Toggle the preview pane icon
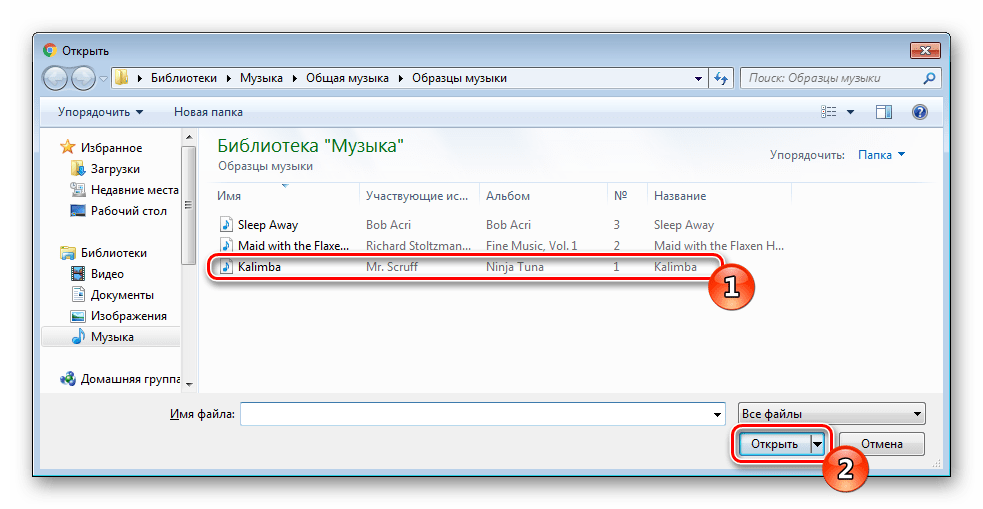Screen dimensions: 983x509 [883, 112]
